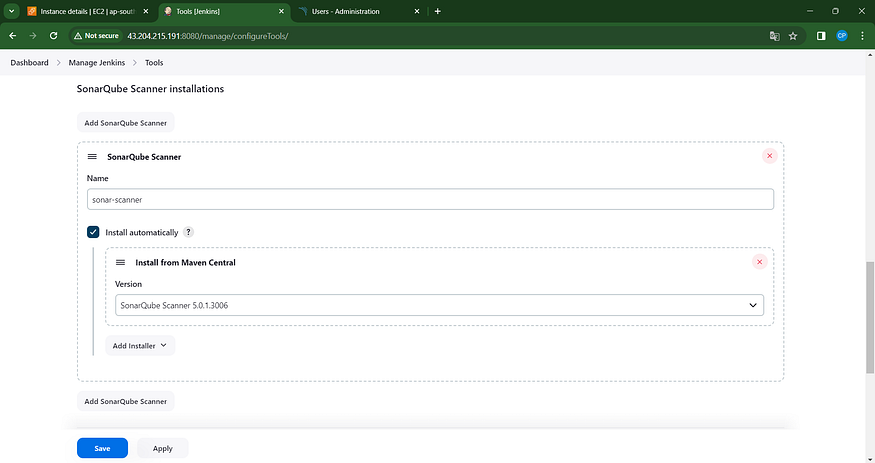
Task: Grab the Install from Maven Central handle
Action: tap(120, 262)
